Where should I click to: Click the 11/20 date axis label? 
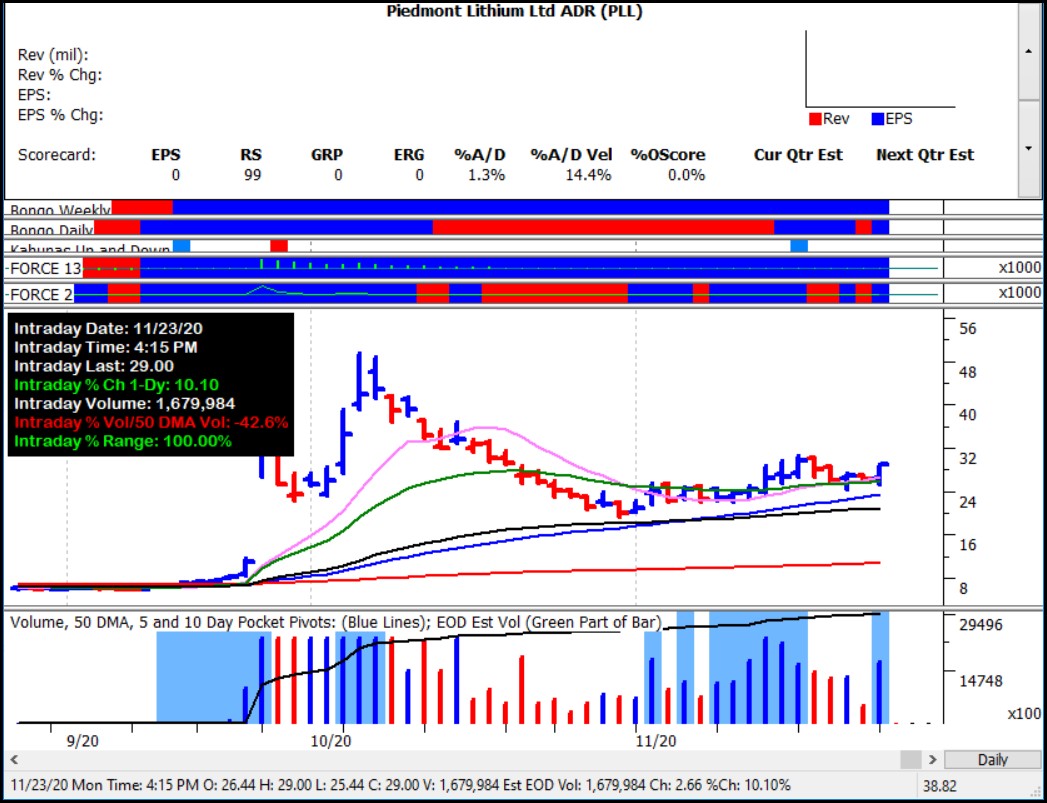[656, 741]
